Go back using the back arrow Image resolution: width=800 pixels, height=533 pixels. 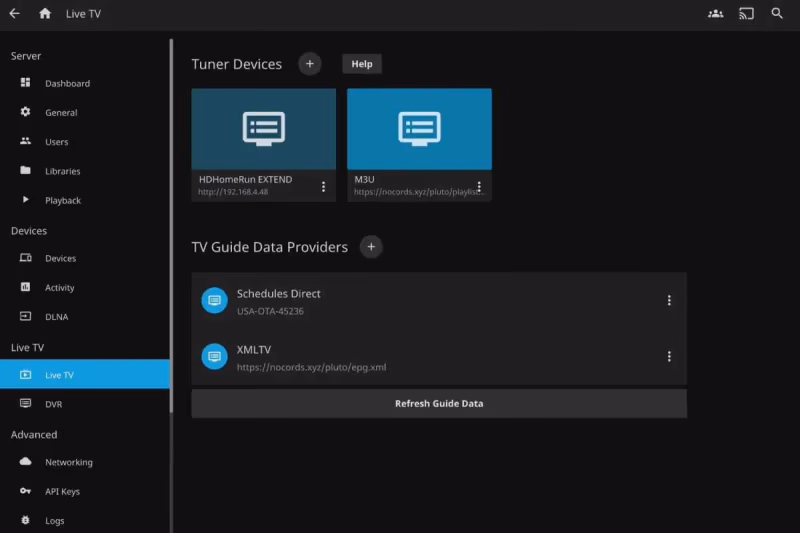14,14
